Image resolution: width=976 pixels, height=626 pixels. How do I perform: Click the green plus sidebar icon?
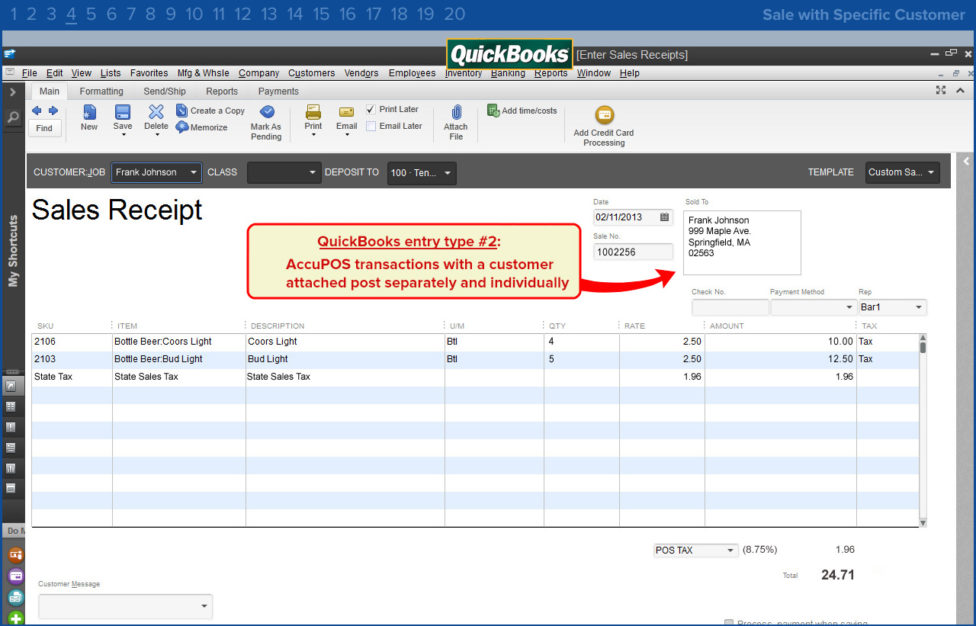tap(15, 619)
